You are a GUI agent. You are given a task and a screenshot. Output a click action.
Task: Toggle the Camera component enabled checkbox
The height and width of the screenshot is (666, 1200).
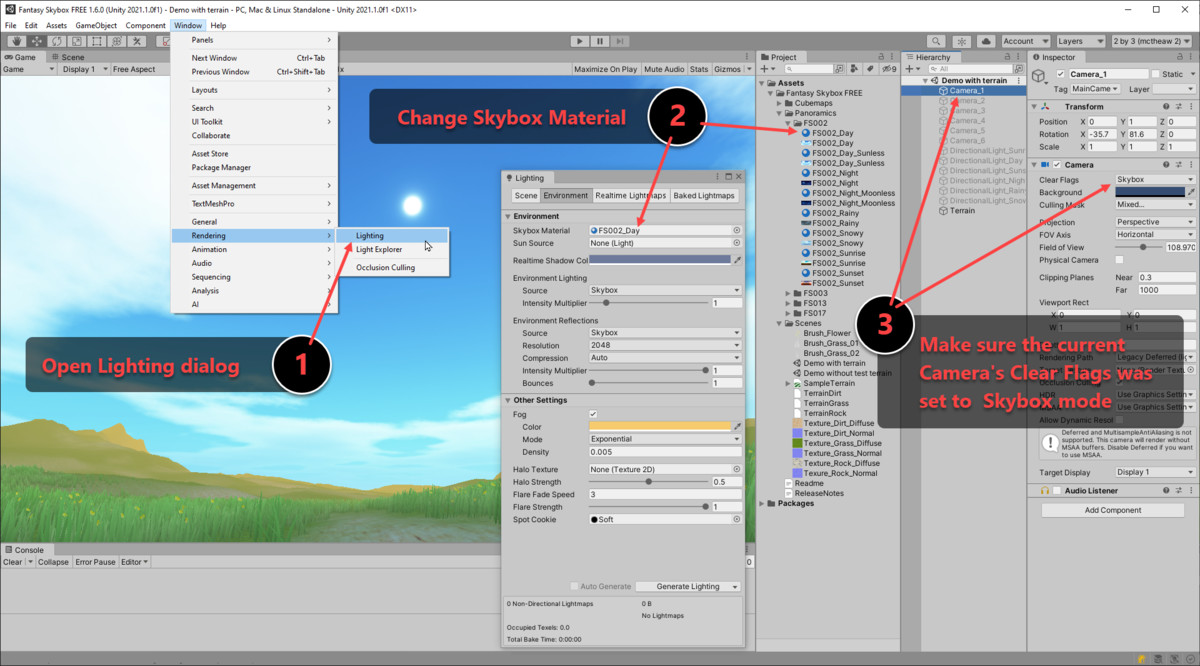coord(1056,165)
